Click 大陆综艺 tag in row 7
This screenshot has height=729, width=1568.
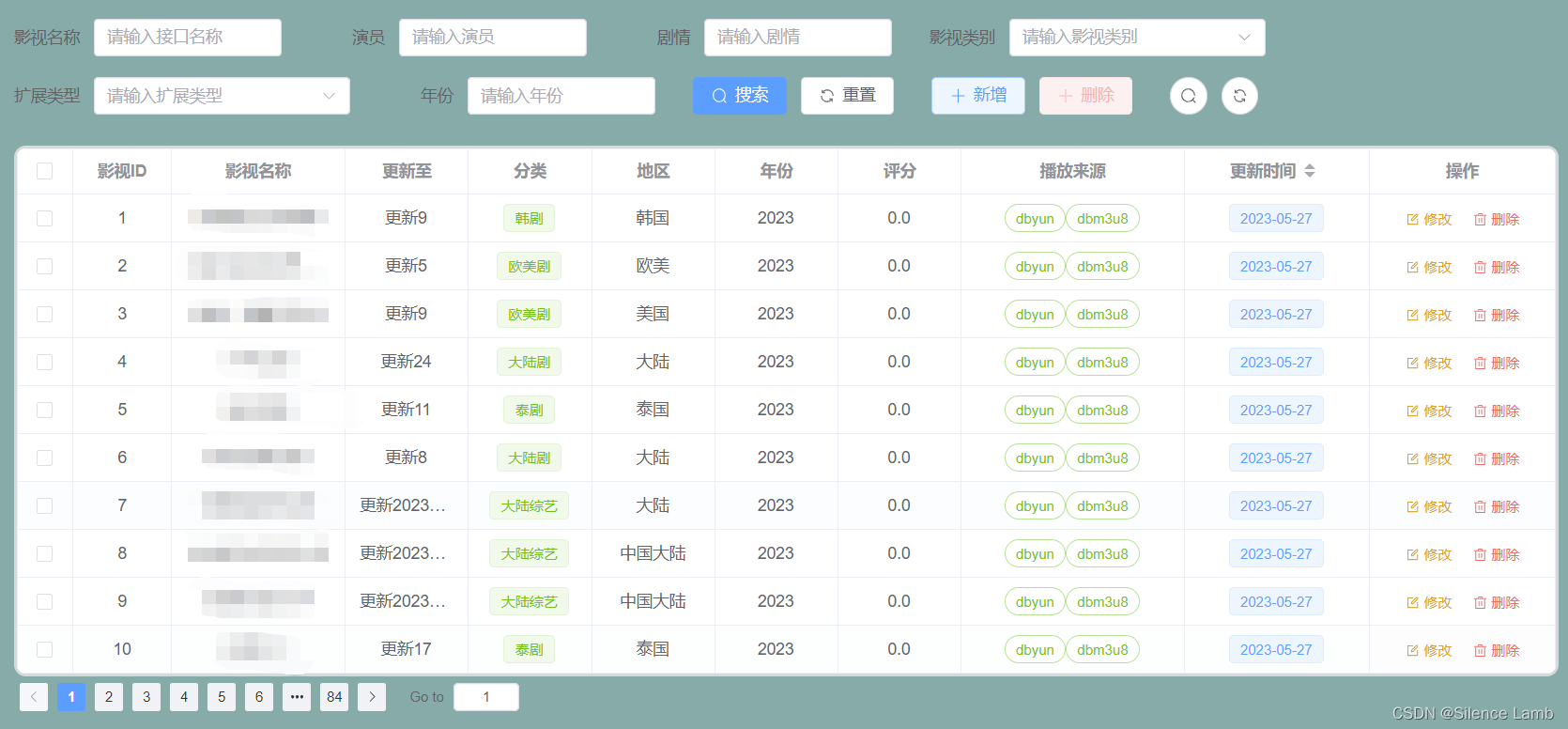pyautogui.click(x=530, y=505)
